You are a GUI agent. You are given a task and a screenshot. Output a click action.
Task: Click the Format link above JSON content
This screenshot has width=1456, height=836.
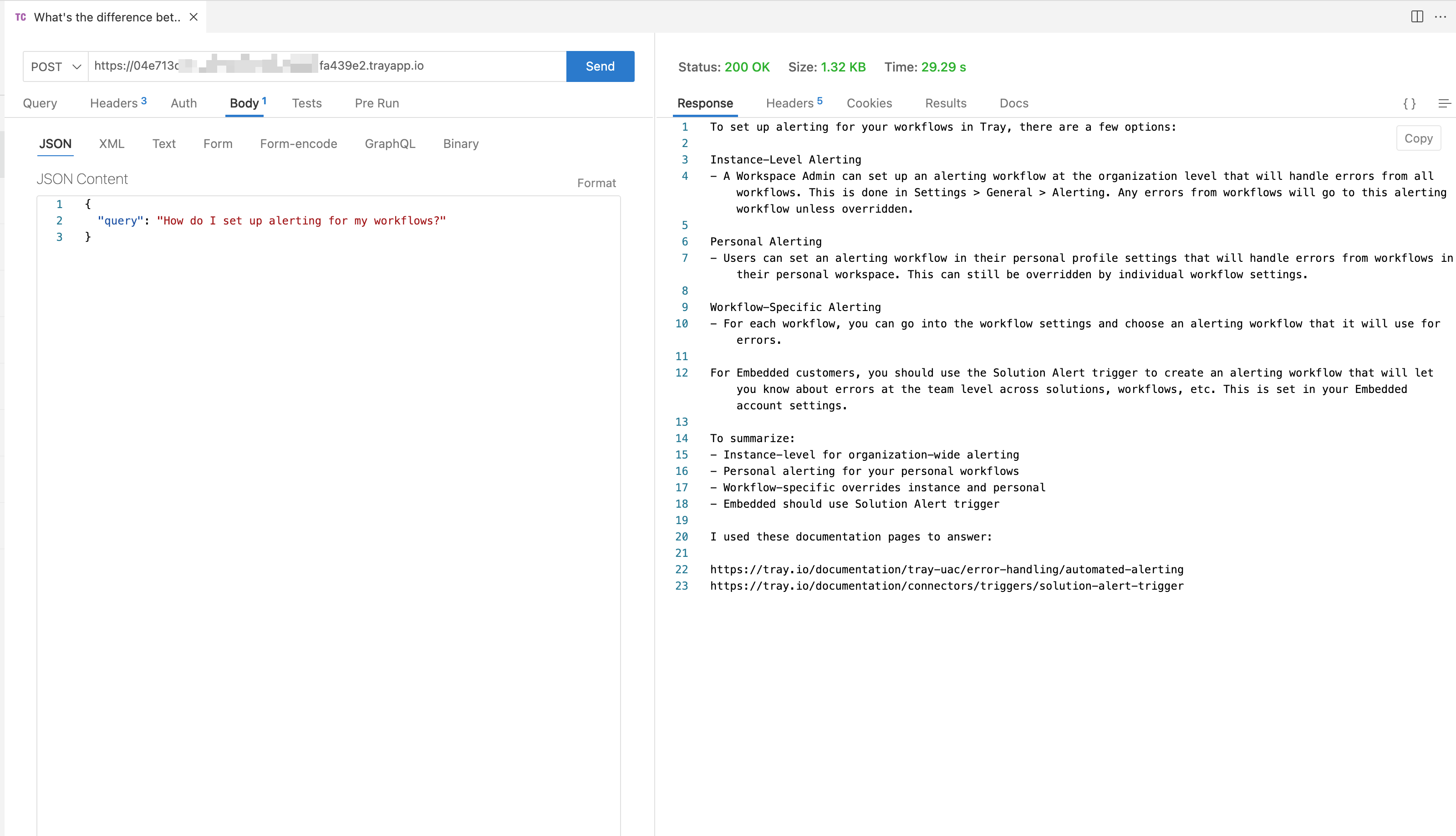596,183
